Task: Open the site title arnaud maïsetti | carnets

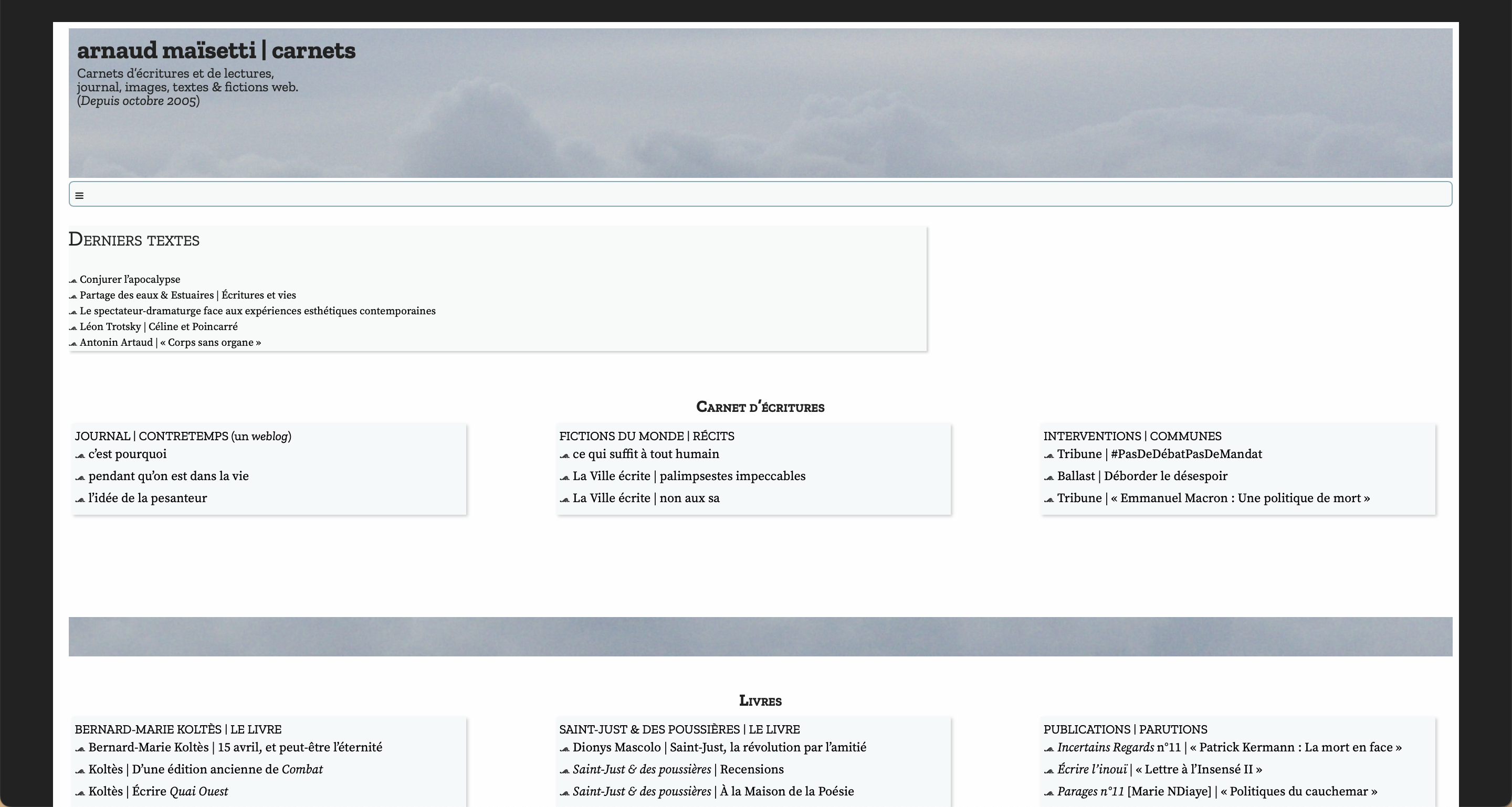Action: [x=216, y=50]
